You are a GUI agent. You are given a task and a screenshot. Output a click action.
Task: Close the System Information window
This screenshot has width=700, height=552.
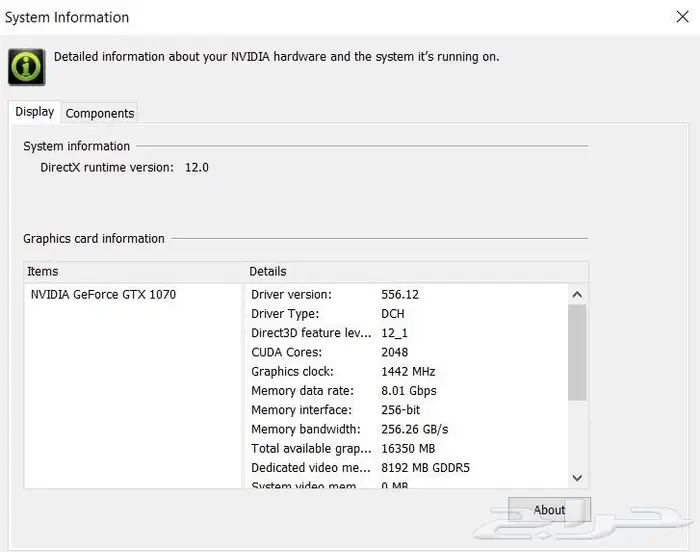(x=682, y=17)
